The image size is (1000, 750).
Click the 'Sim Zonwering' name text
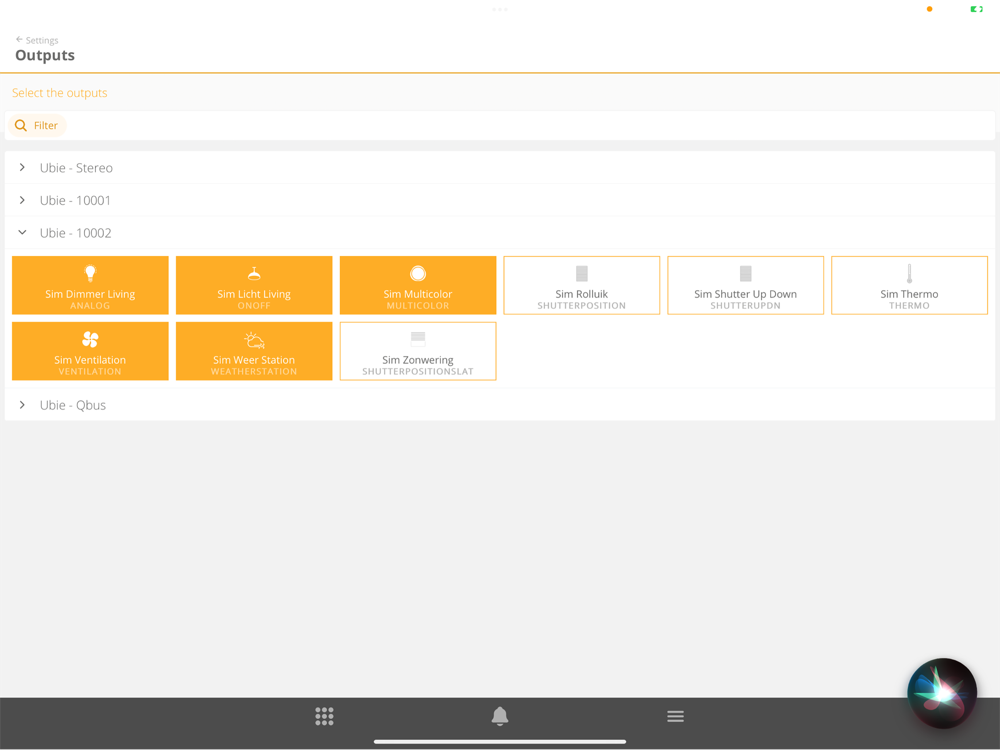point(418,360)
